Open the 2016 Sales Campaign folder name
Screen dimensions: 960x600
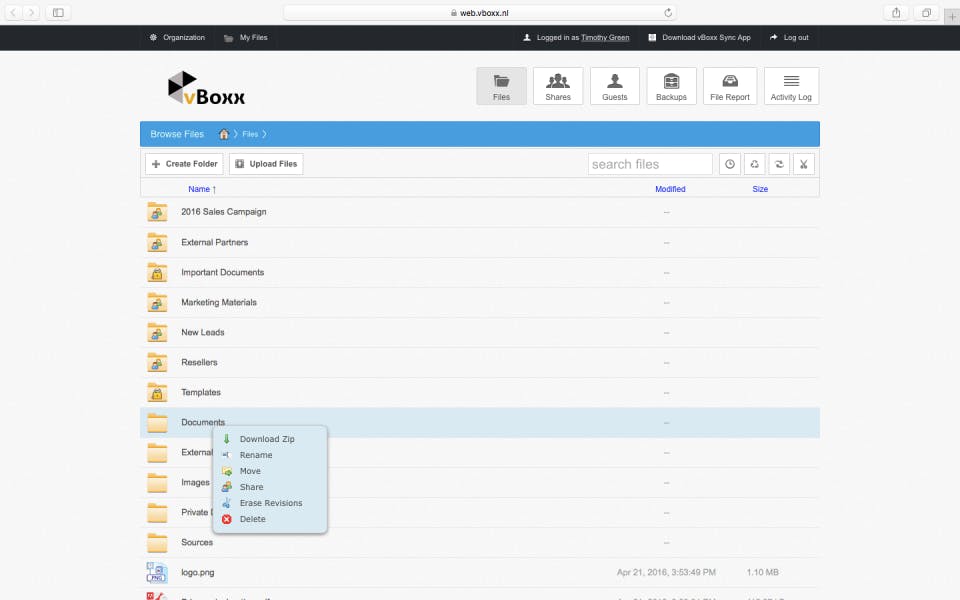pos(223,212)
